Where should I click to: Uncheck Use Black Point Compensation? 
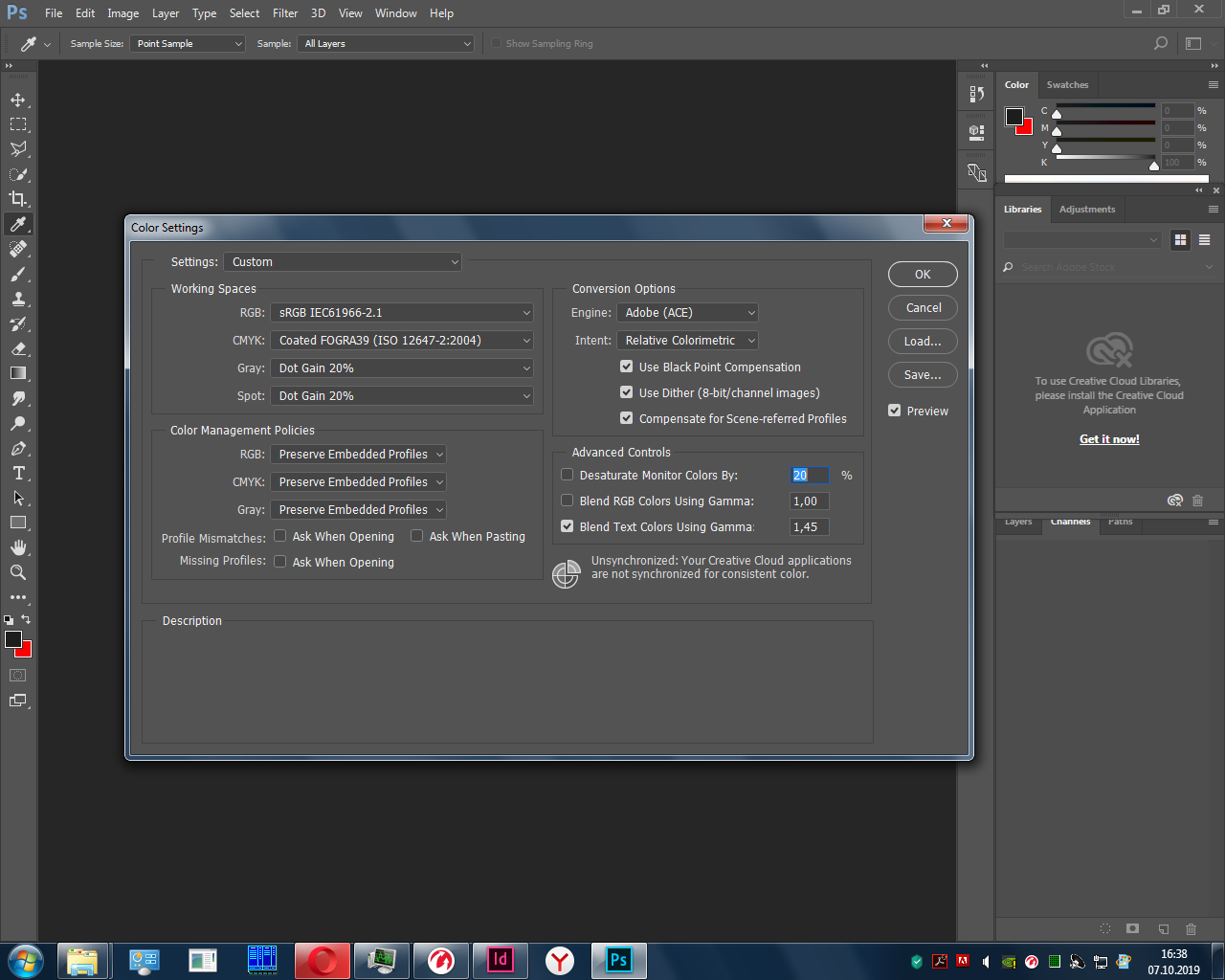[x=627, y=367]
